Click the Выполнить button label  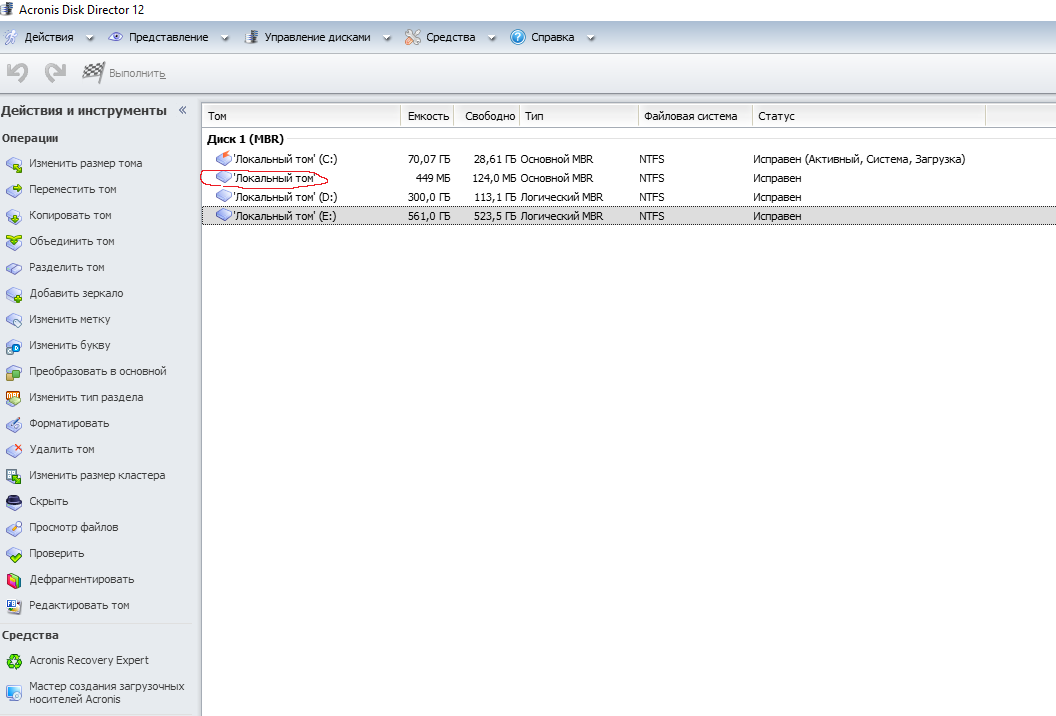[x=137, y=73]
